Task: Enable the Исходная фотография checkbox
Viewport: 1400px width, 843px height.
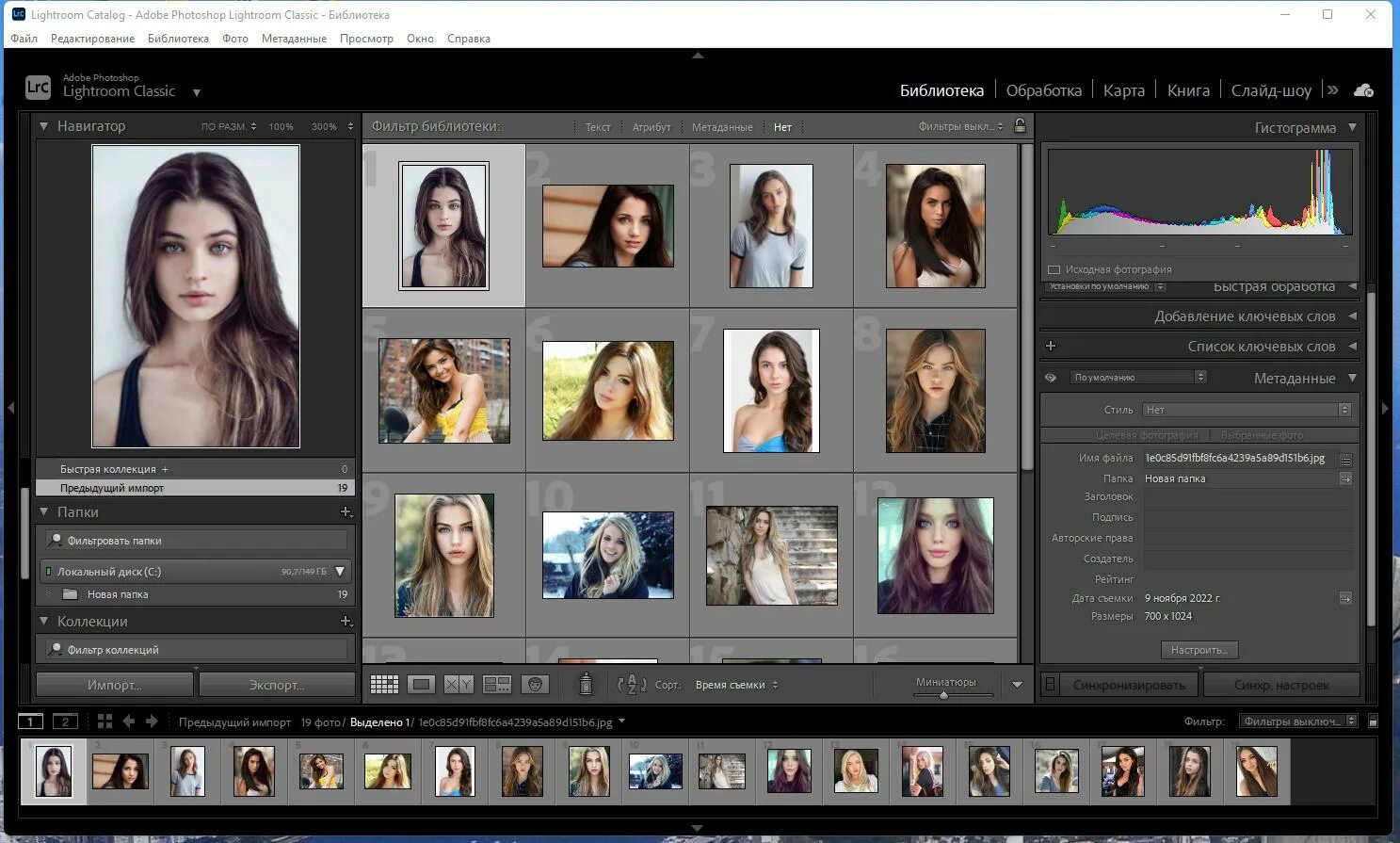Action: [x=1054, y=269]
